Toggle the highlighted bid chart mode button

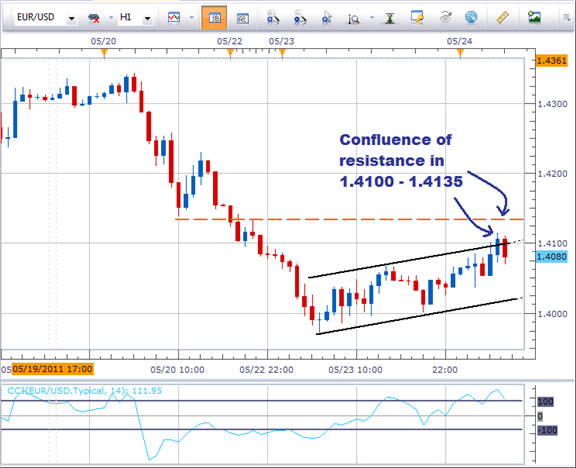214,18
